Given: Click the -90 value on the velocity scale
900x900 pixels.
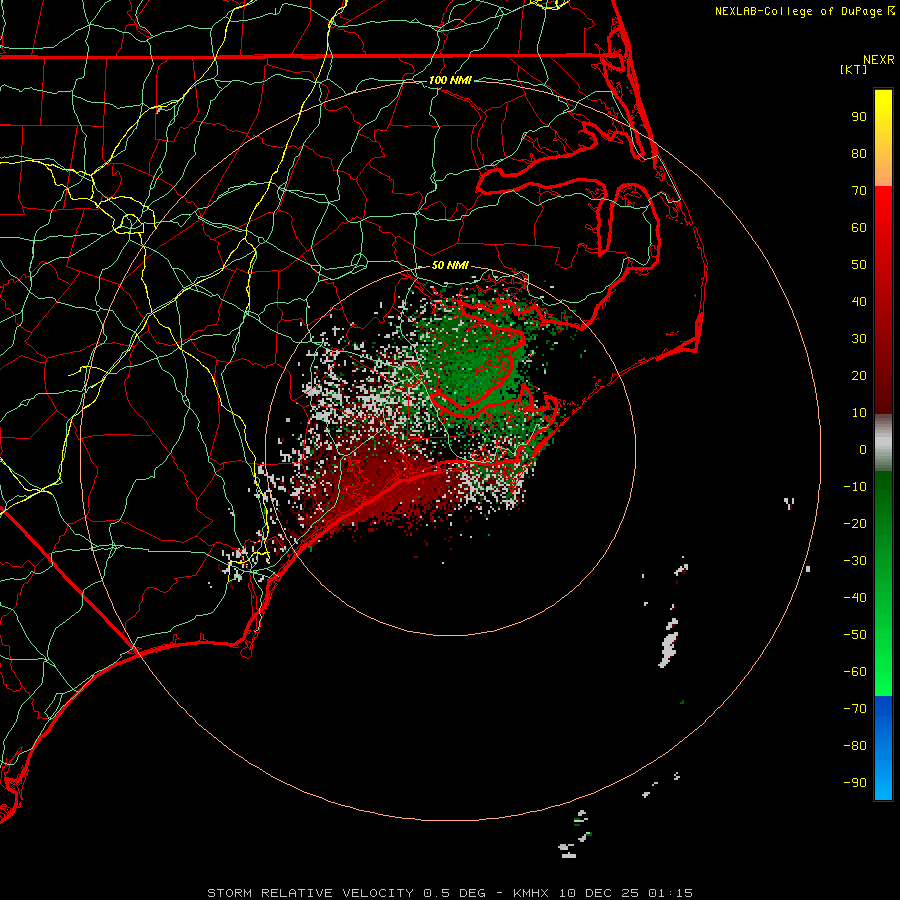Looking at the screenshot, I should [855, 782].
